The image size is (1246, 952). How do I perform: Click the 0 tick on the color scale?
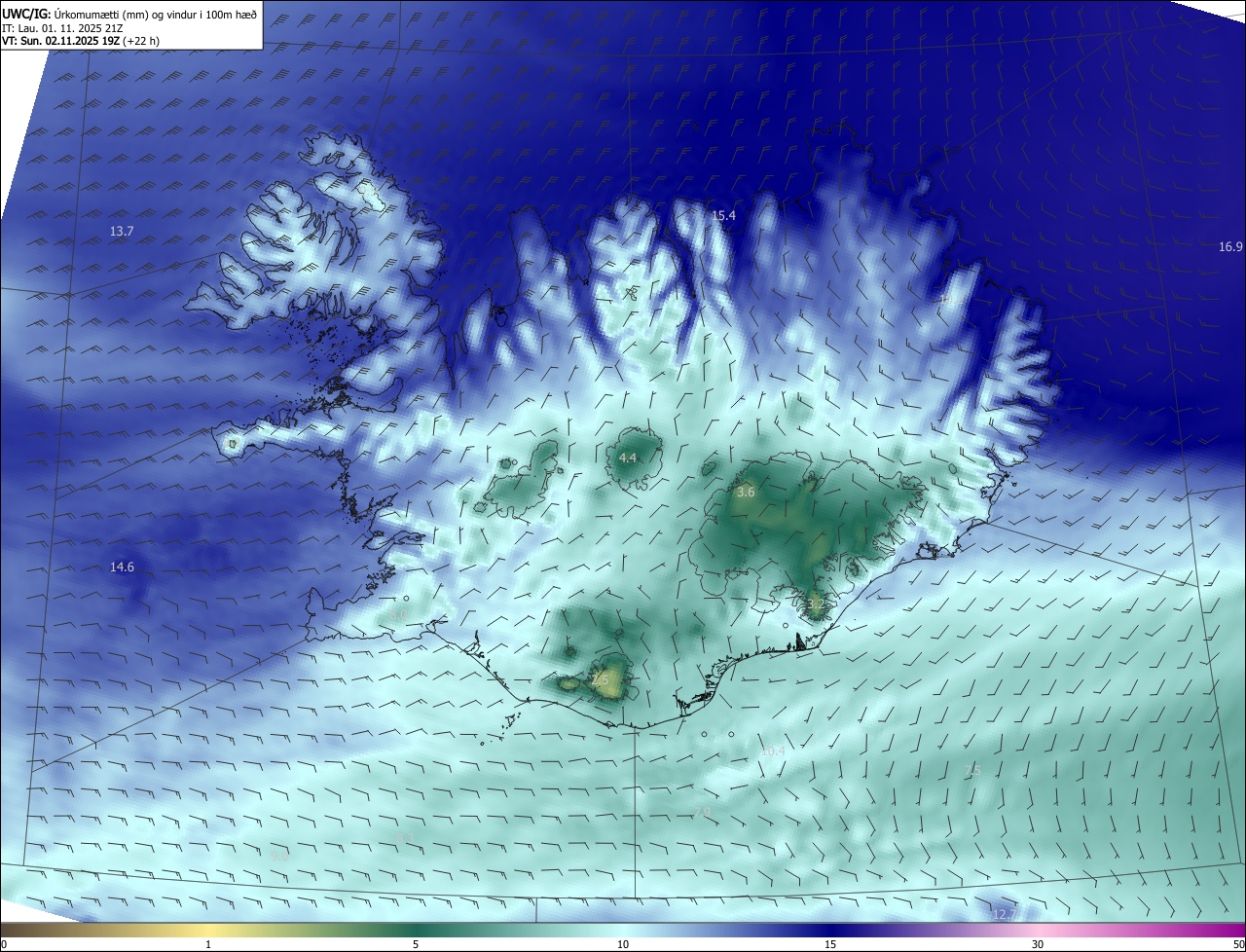click(4, 944)
